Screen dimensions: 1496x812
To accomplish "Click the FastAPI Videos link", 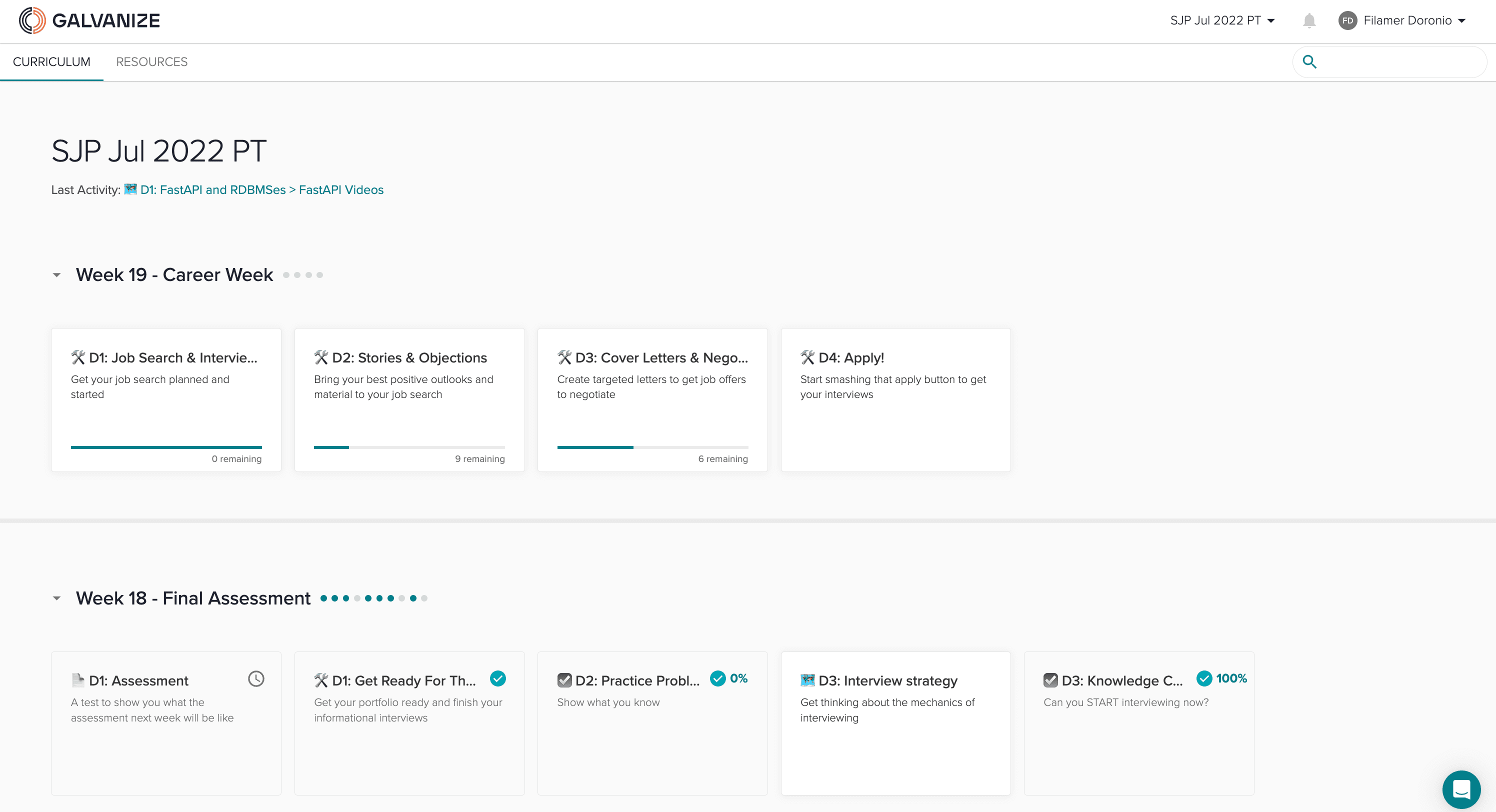I will (341, 189).
